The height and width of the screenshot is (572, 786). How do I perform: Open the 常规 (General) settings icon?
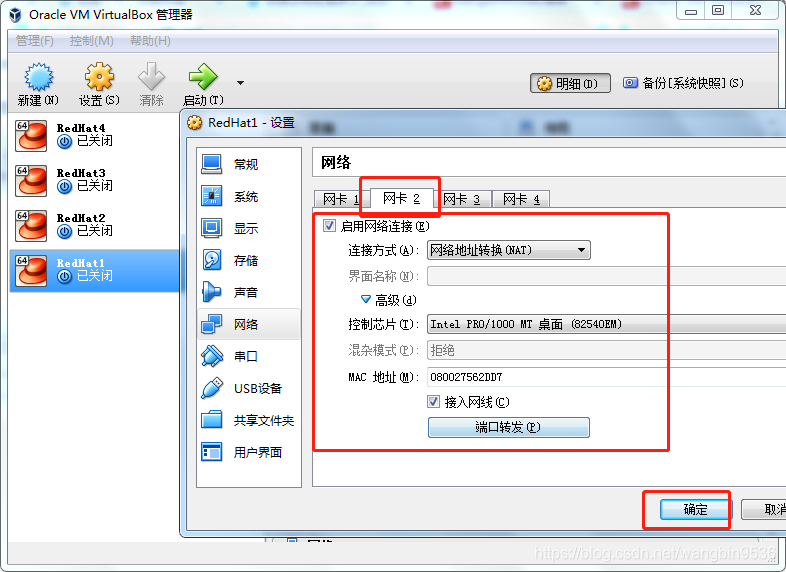point(212,164)
